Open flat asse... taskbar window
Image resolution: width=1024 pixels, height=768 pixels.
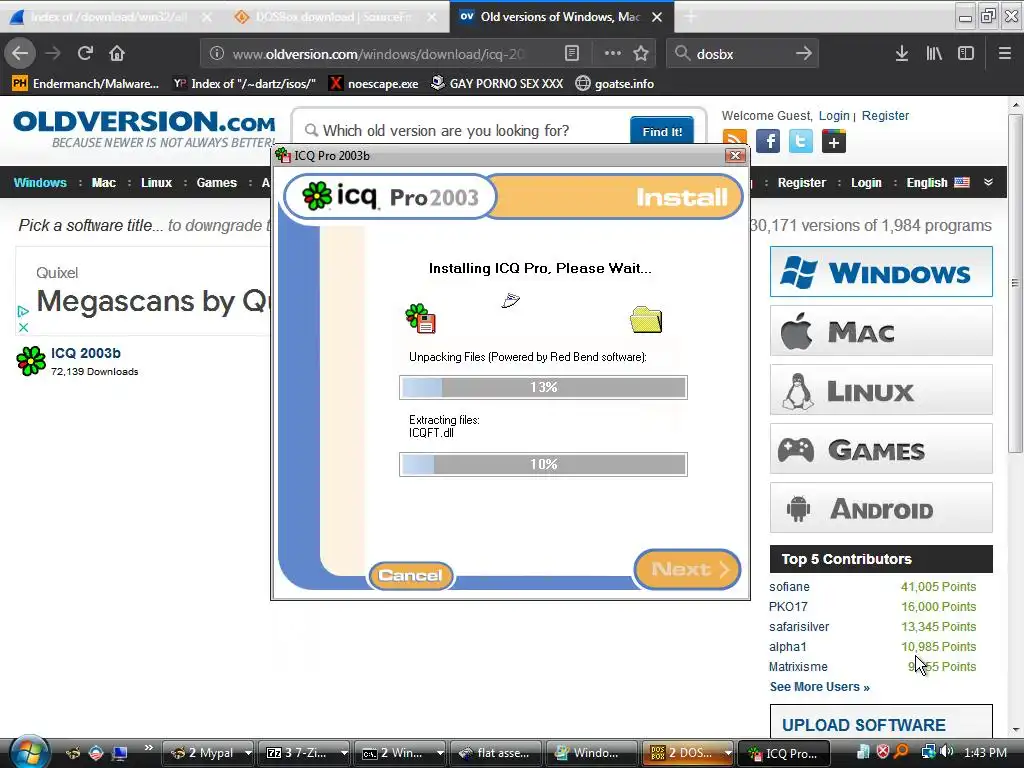(496, 753)
